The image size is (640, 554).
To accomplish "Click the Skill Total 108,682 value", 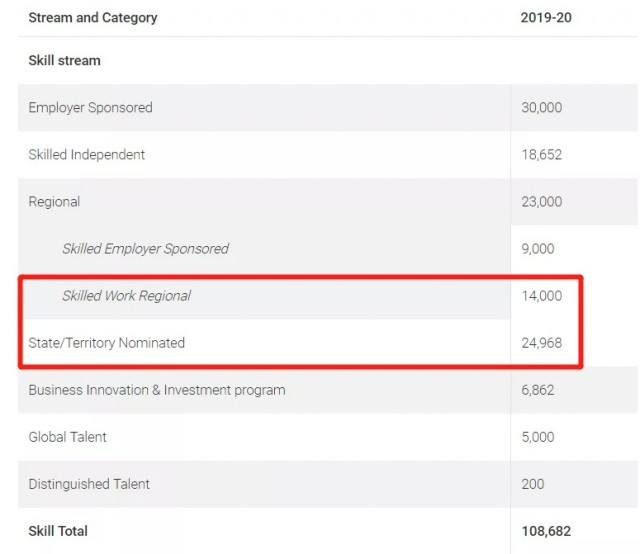I will [x=546, y=531].
